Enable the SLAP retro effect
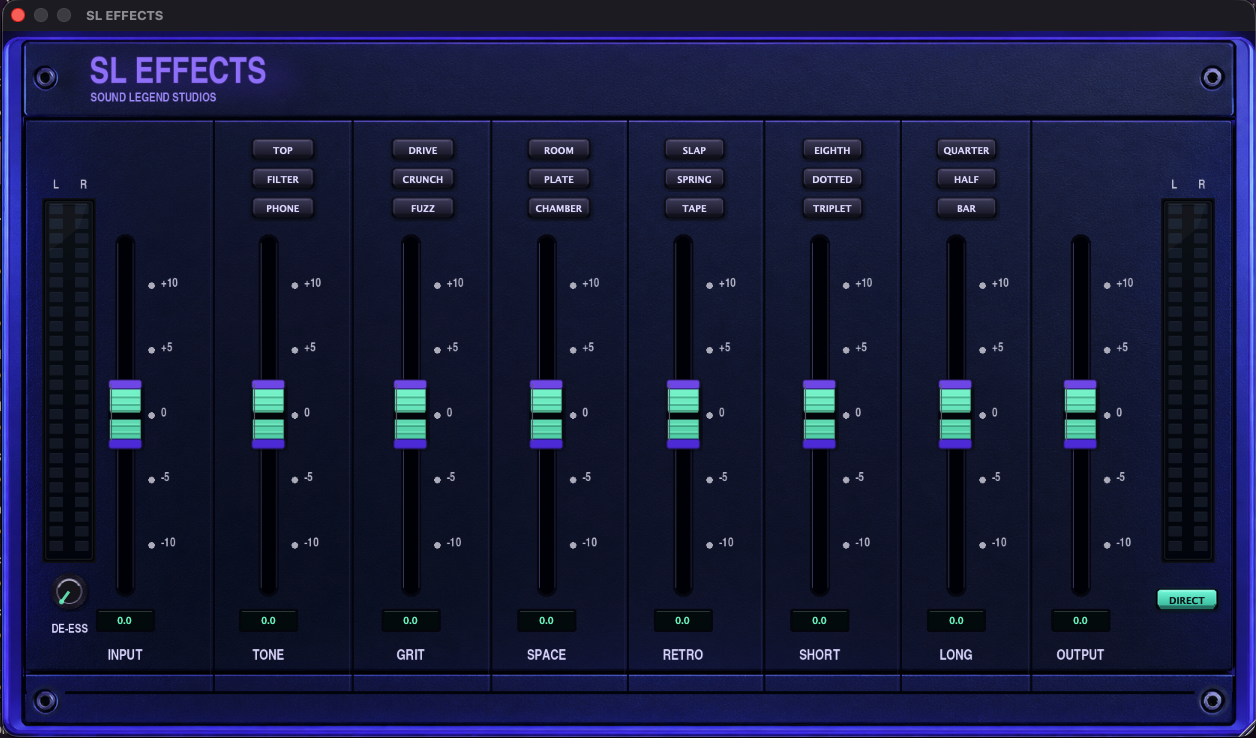Screen dimensions: 1256x738 (695, 150)
